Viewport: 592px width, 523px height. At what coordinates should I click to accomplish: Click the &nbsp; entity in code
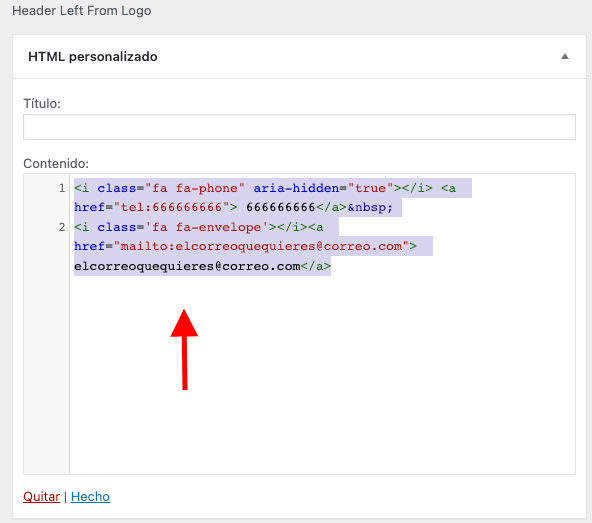(x=370, y=207)
